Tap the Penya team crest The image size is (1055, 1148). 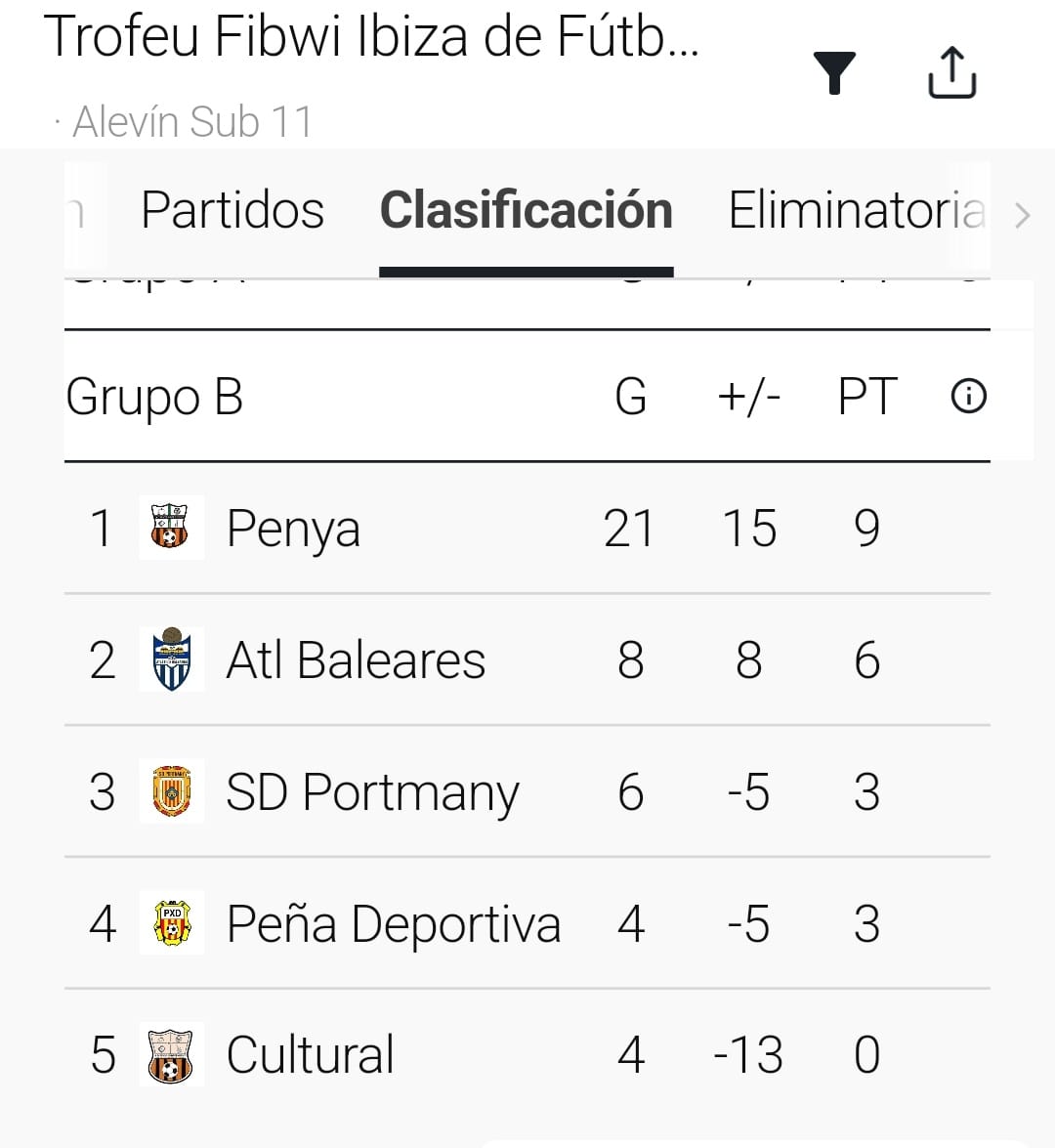[x=171, y=528]
